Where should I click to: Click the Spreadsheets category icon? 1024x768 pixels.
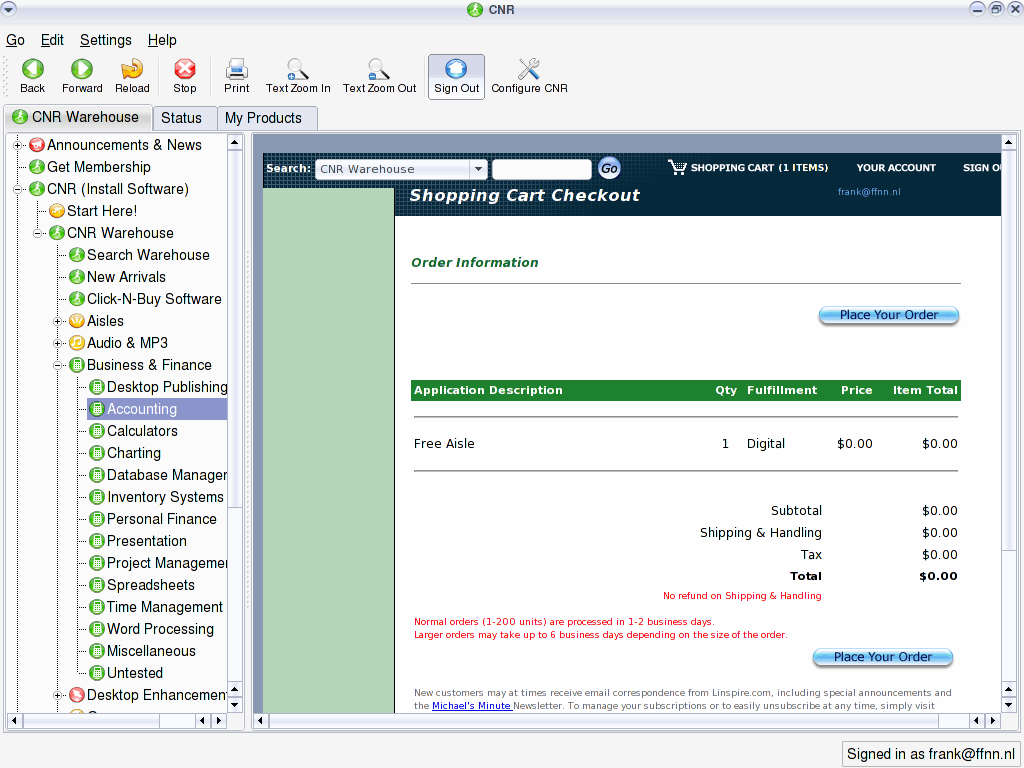[97, 585]
